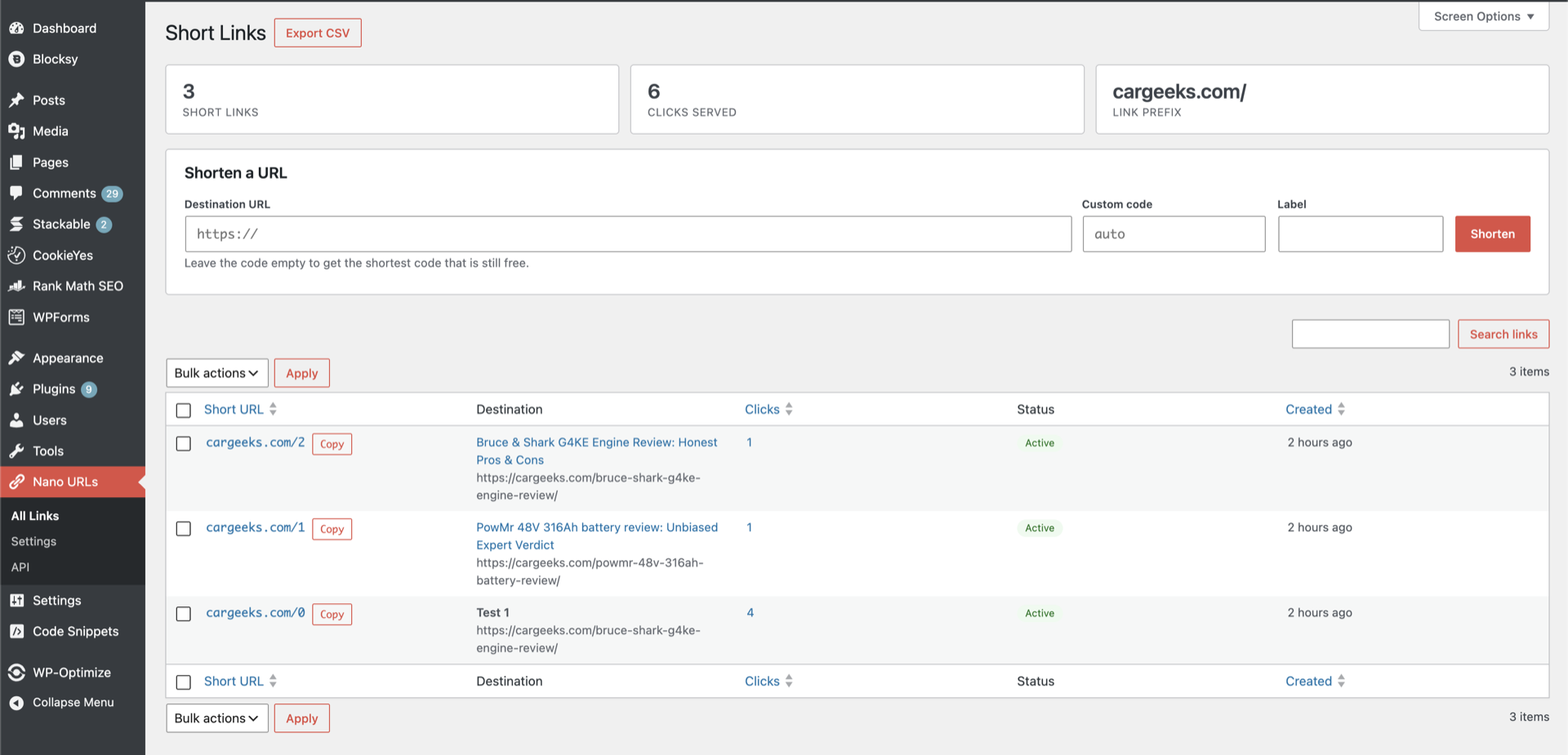
Task: Click the Label input field
Action: coord(1361,233)
